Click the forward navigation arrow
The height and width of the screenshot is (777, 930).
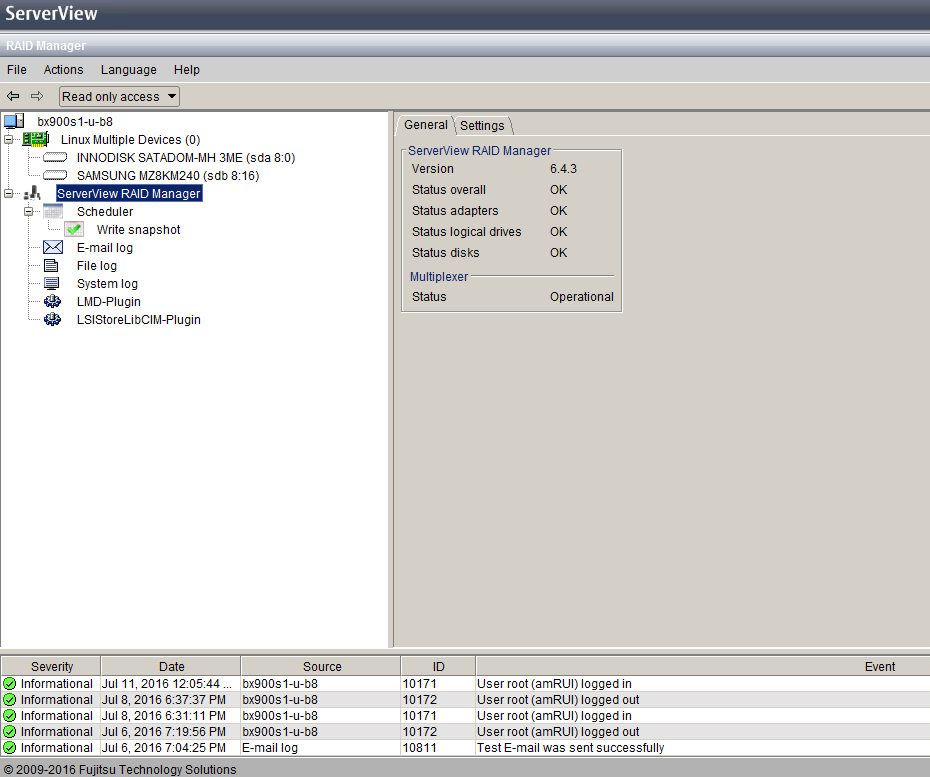point(37,96)
